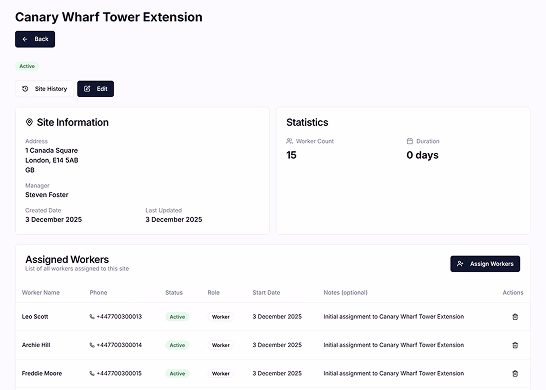The height and width of the screenshot is (390, 546).
Task: Remove Archie Hill from the site
Action: tap(515, 345)
